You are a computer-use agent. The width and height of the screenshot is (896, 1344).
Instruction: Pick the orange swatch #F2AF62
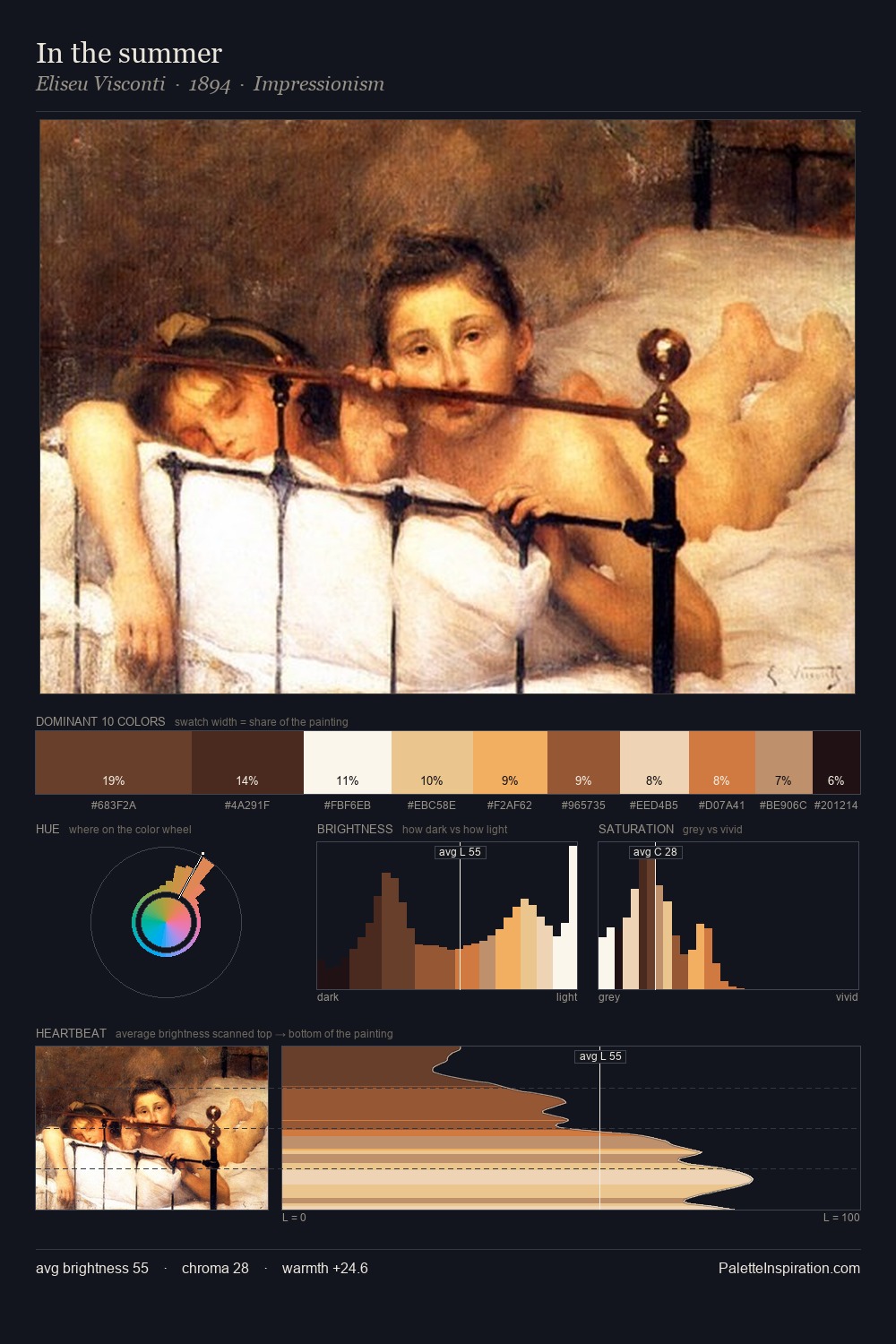click(x=510, y=762)
